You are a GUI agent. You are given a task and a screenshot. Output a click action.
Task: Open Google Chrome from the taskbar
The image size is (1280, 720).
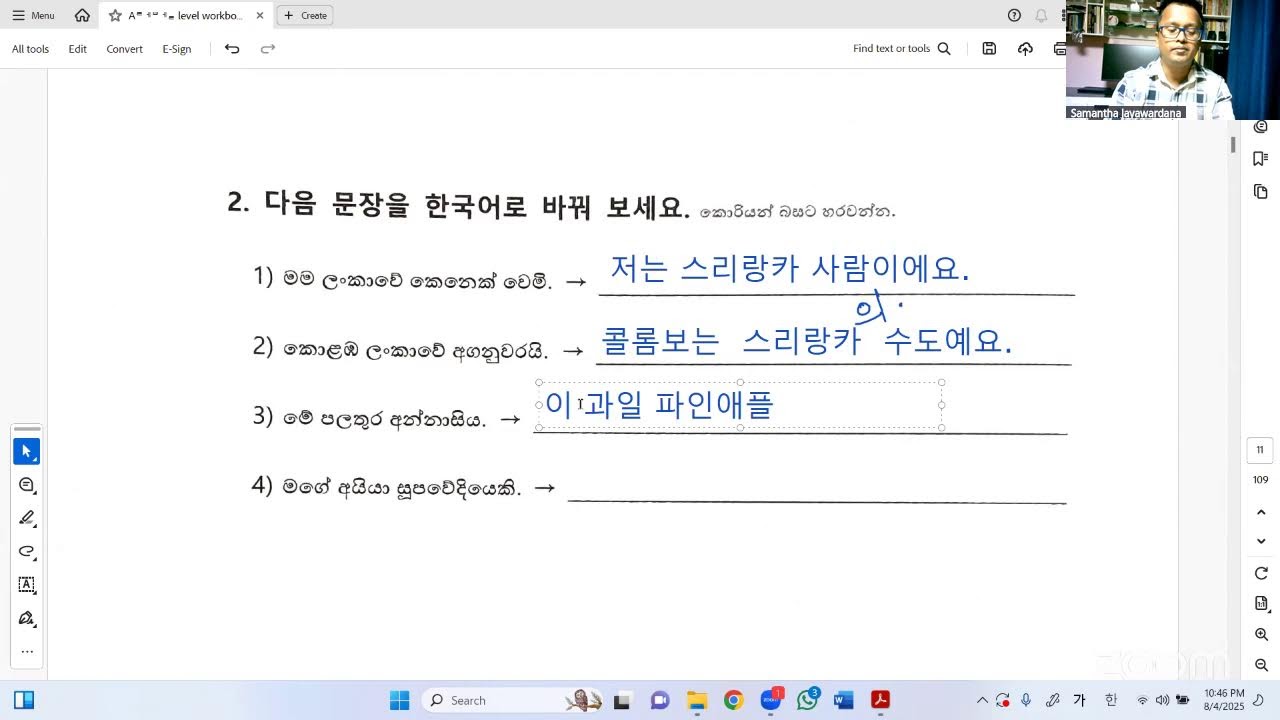click(x=733, y=700)
